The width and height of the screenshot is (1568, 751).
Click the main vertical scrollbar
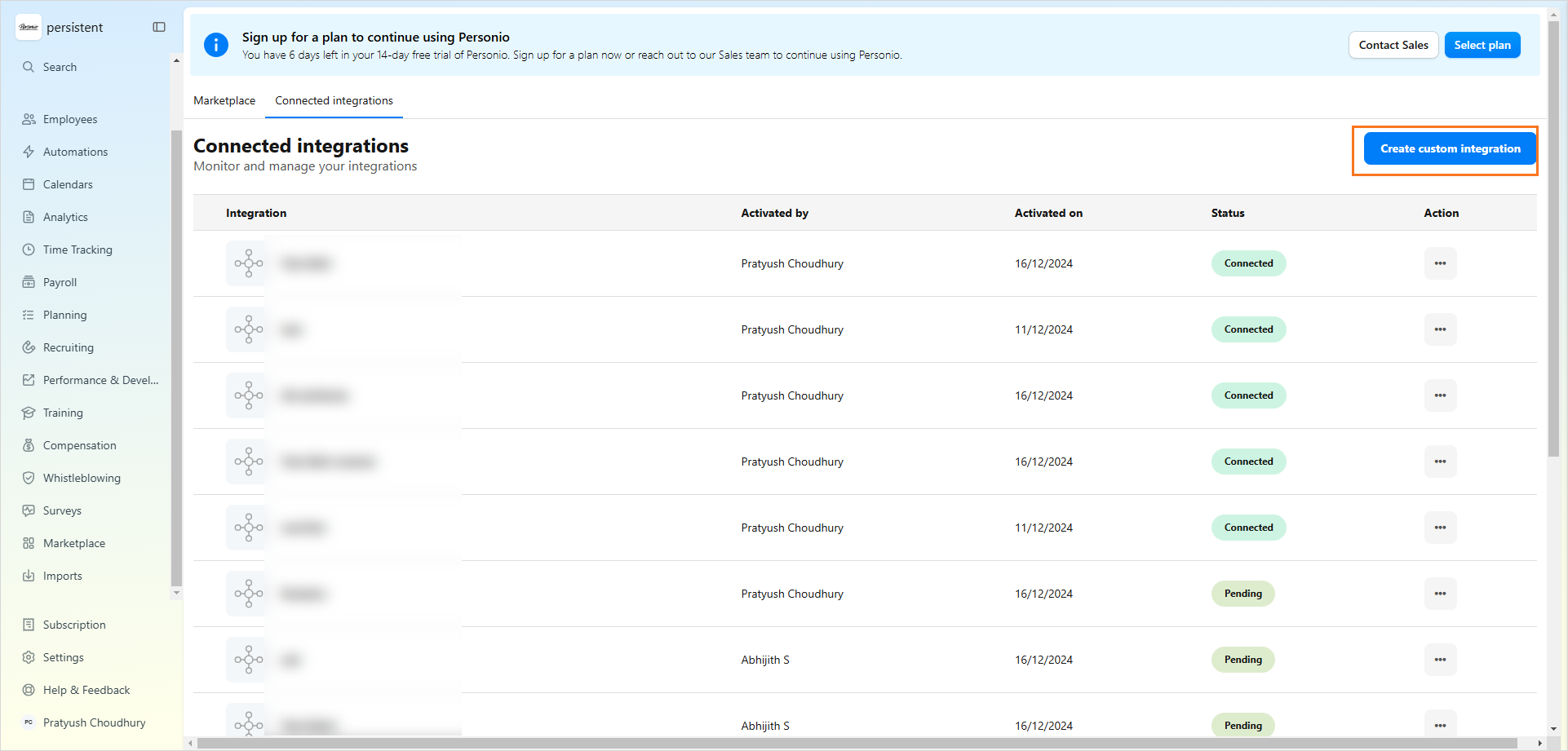tap(1553, 238)
